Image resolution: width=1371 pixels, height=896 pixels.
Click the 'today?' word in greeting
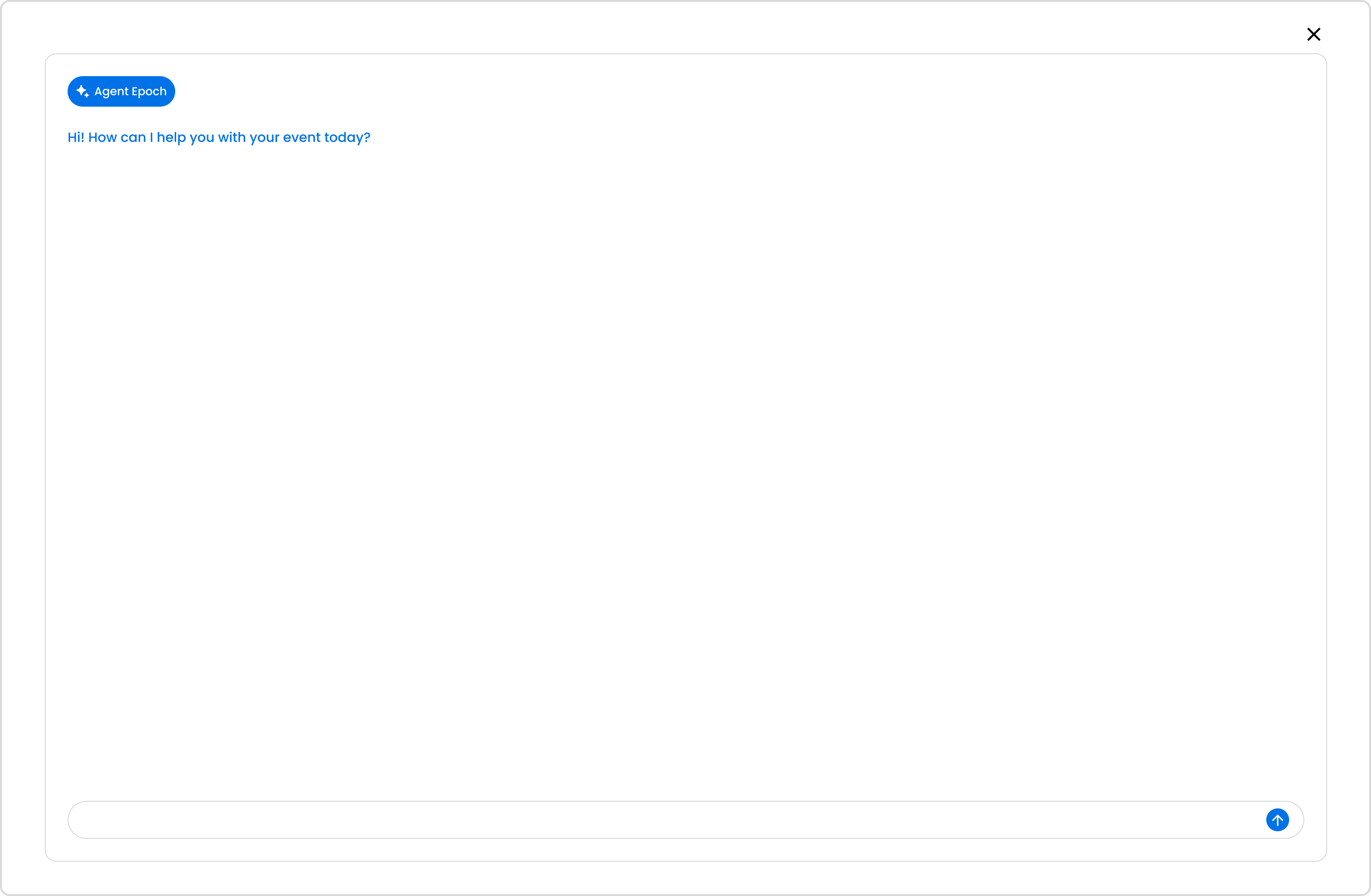[x=347, y=138]
